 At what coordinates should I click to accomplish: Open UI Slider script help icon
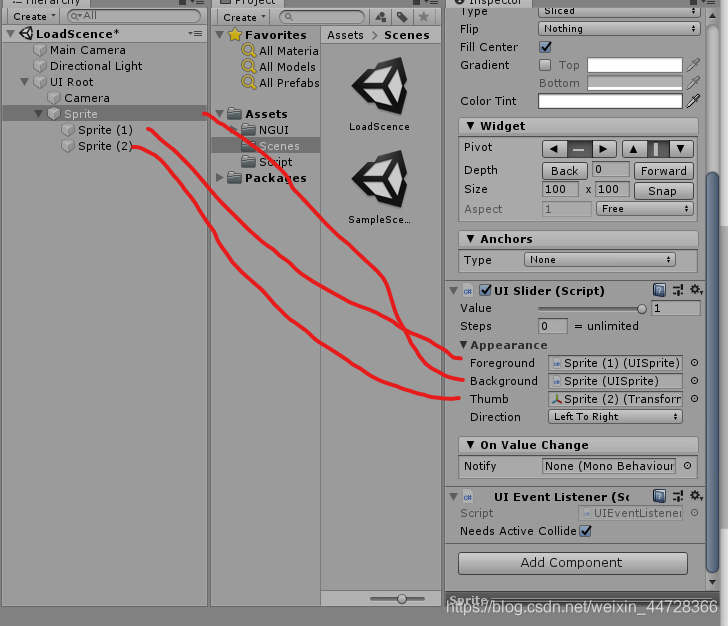click(x=659, y=290)
